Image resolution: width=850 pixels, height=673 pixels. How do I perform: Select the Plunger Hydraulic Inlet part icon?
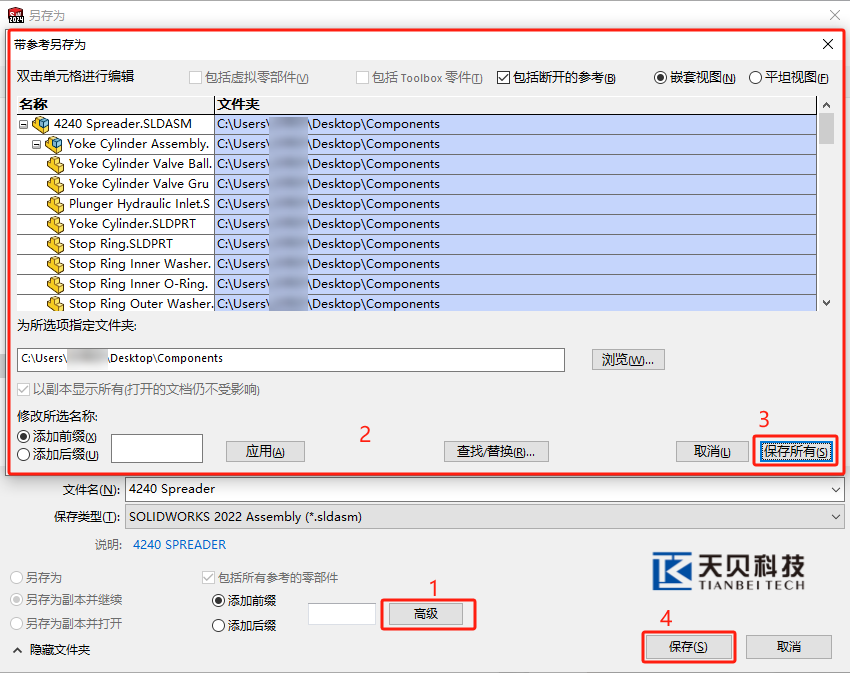pos(56,204)
